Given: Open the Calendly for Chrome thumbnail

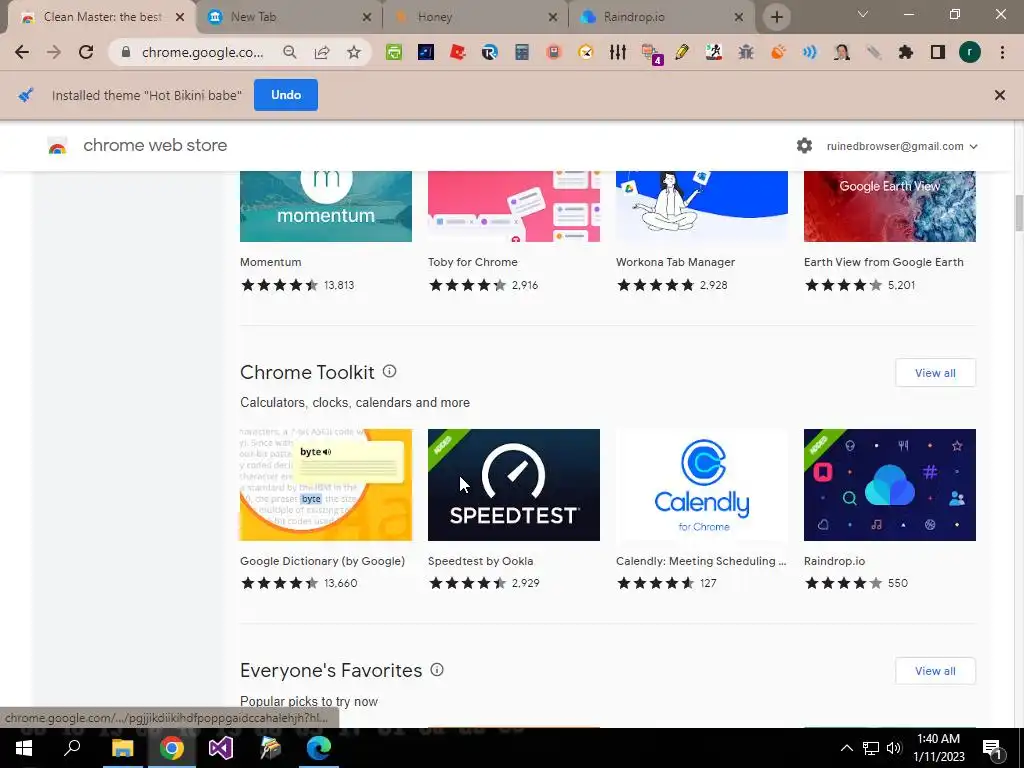Looking at the screenshot, I should point(702,485).
